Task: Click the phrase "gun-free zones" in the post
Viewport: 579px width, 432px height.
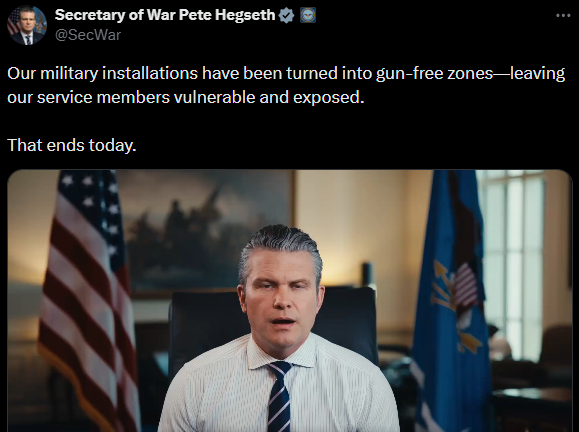Action: click(x=435, y=73)
